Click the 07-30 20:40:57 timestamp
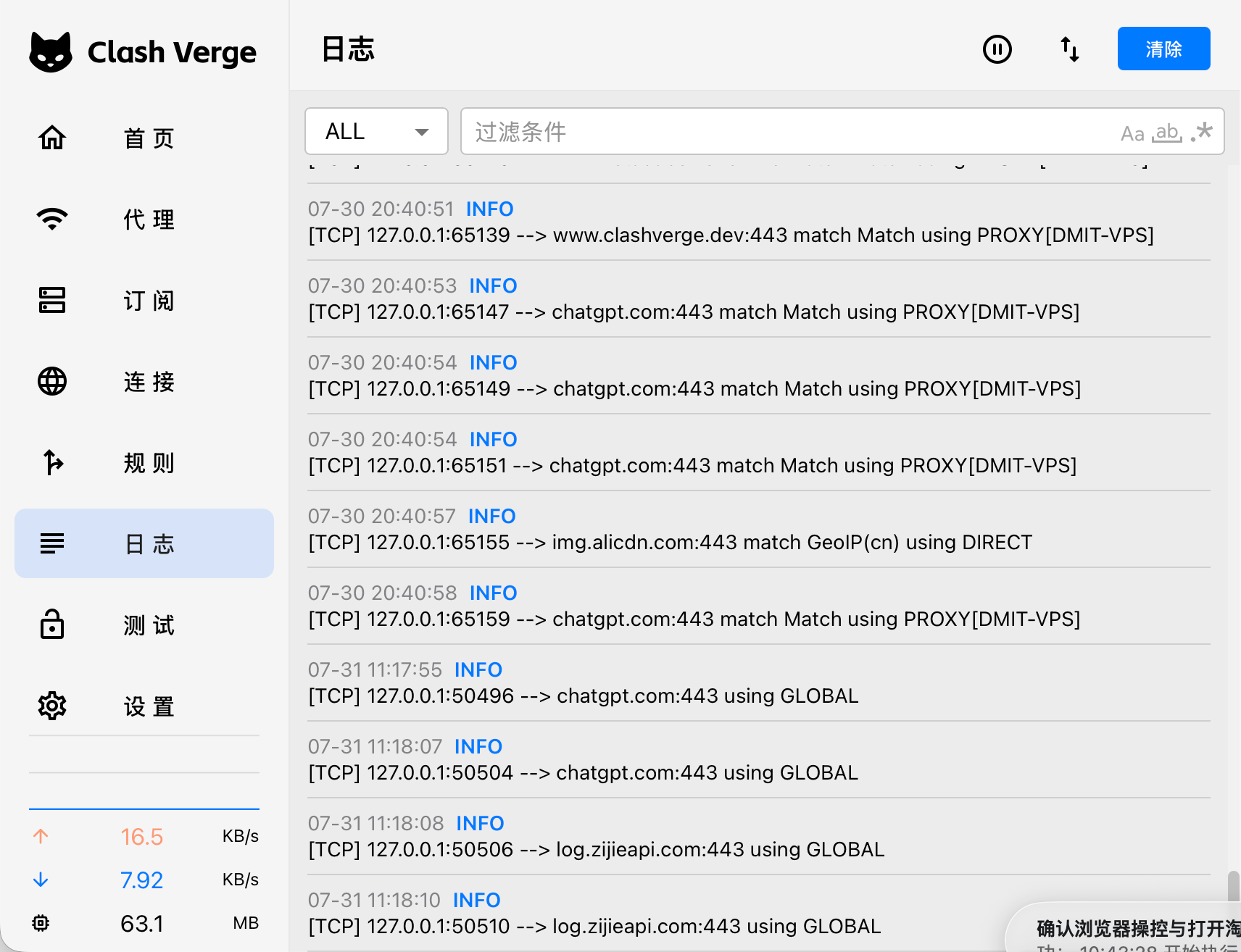Viewport: 1241px width, 952px height. 382,516
